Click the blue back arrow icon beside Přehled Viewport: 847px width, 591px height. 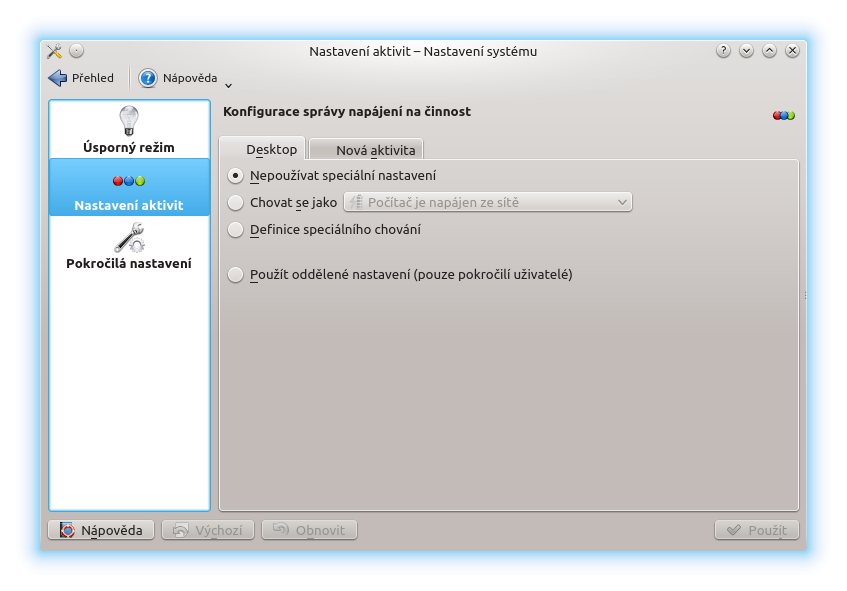tap(57, 78)
